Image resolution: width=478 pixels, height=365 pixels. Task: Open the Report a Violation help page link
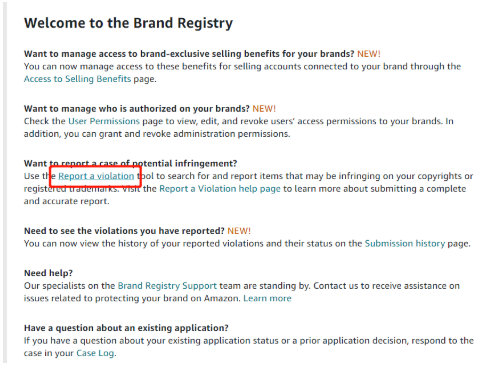pyautogui.click(x=220, y=189)
